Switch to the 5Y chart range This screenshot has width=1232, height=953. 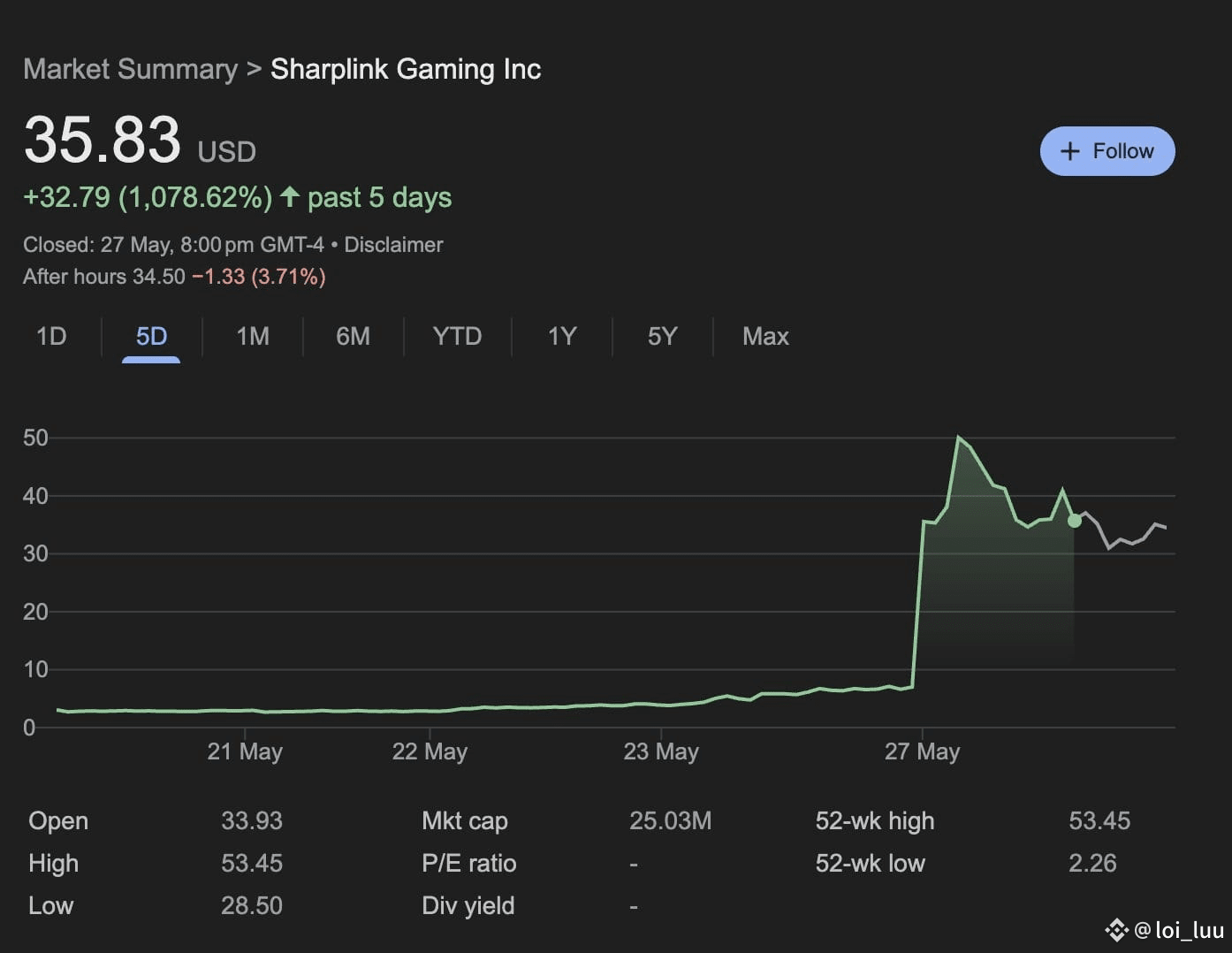(663, 336)
